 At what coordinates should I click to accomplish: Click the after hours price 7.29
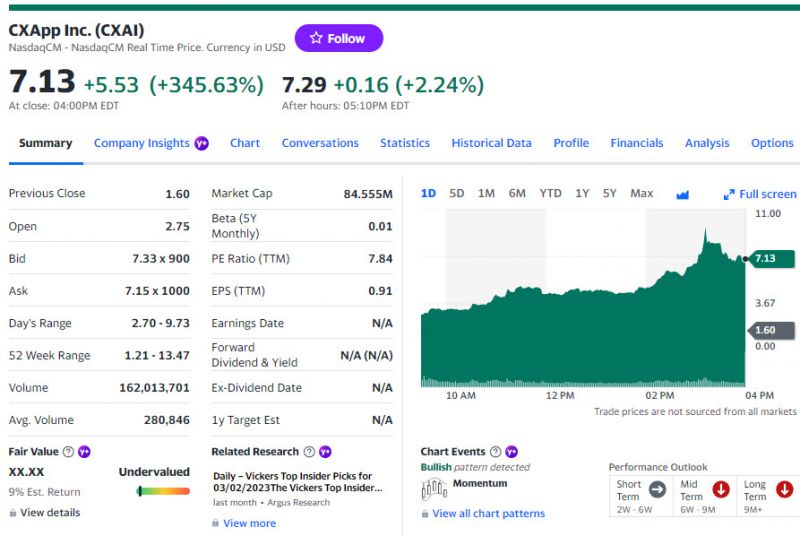304,85
